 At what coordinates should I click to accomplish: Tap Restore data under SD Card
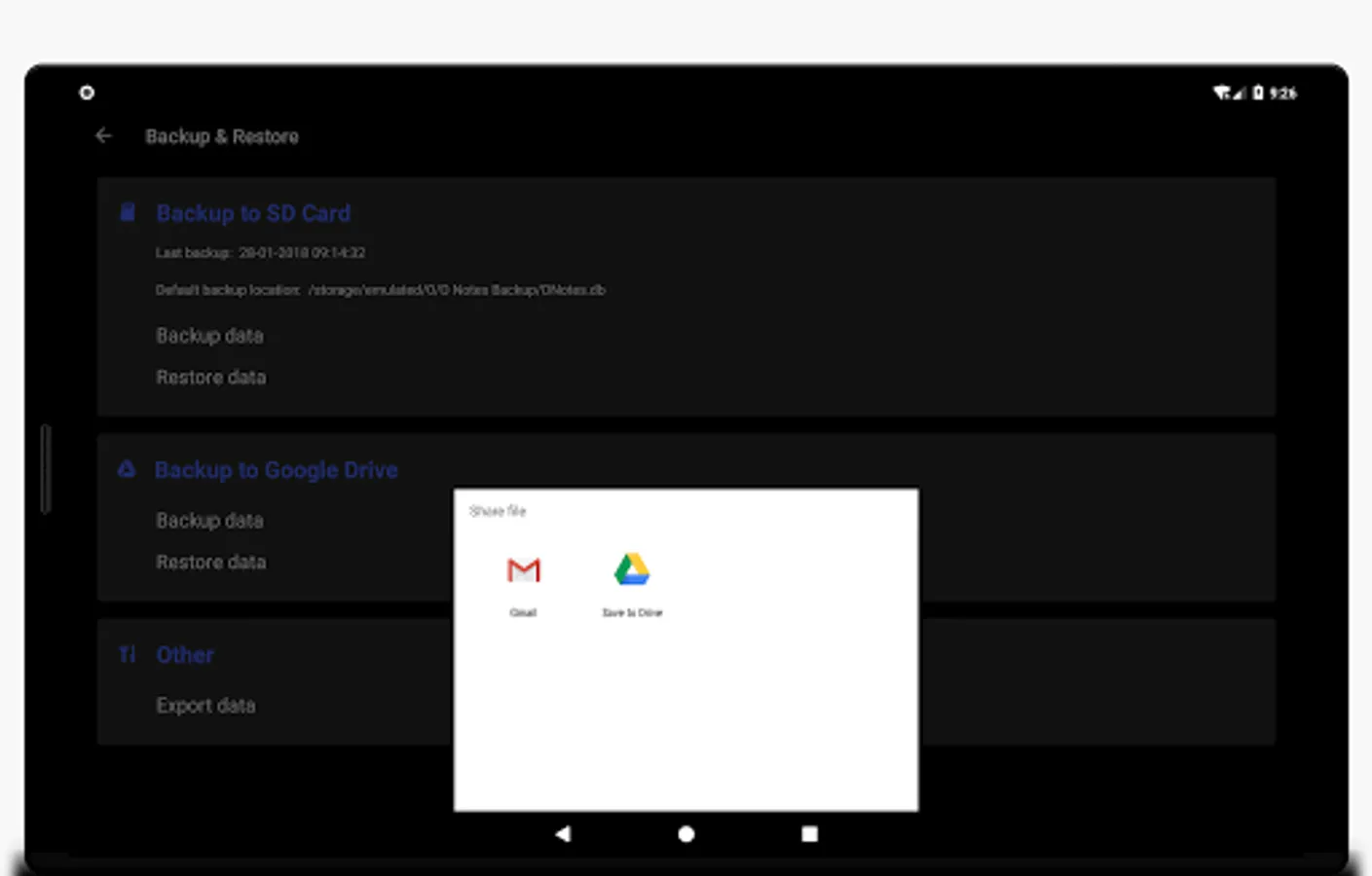[x=210, y=378]
